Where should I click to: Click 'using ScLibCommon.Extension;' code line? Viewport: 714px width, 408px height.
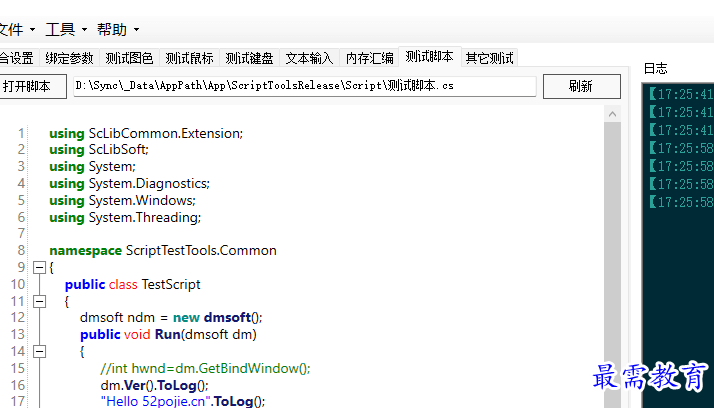pyautogui.click(x=146, y=133)
